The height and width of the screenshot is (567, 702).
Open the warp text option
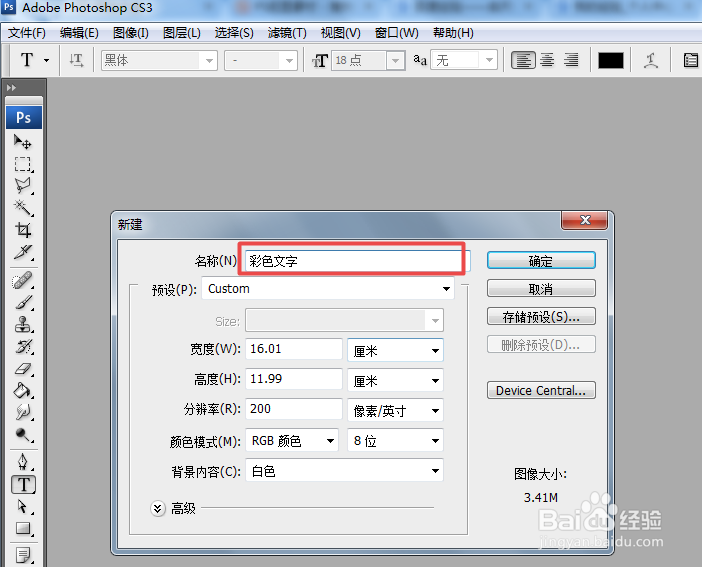[x=651, y=60]
